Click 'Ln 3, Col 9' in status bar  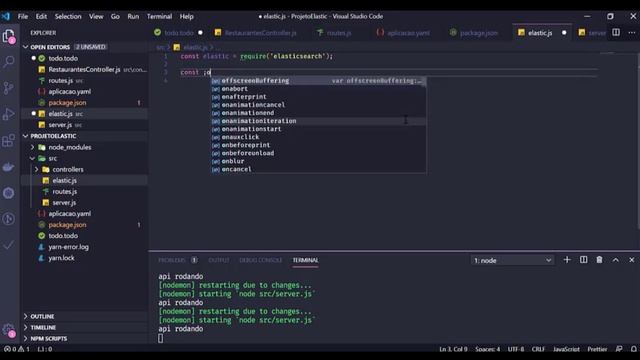[x=453, y=349]
